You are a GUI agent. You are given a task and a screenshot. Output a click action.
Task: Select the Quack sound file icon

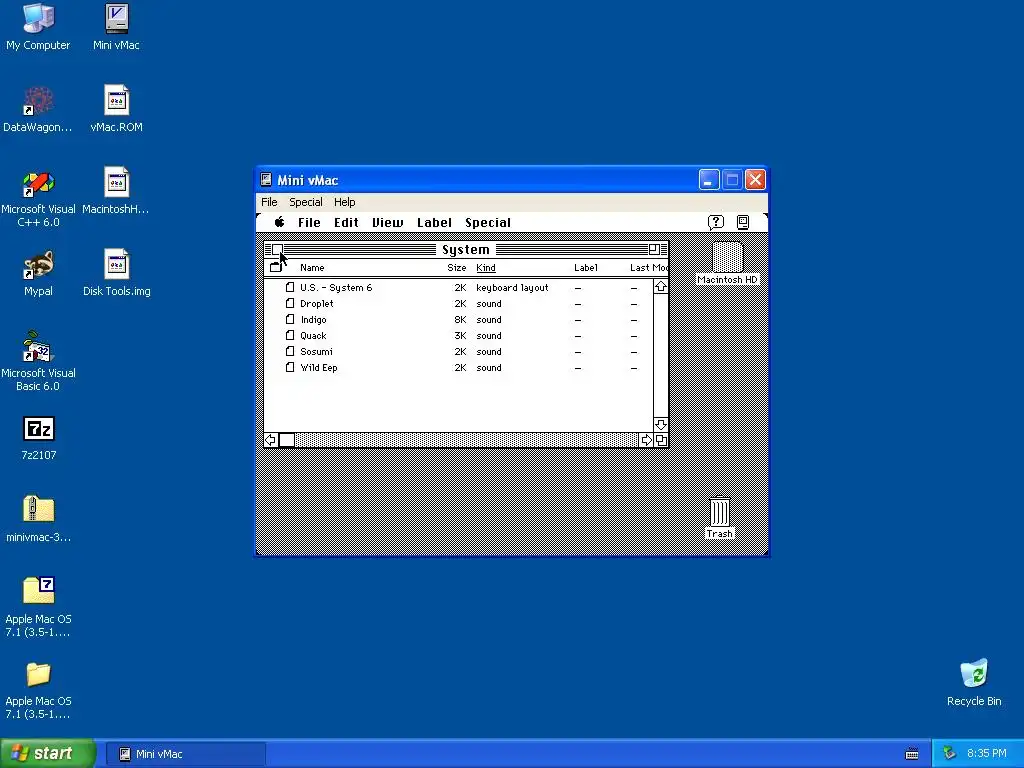click(x=290, y=335)
